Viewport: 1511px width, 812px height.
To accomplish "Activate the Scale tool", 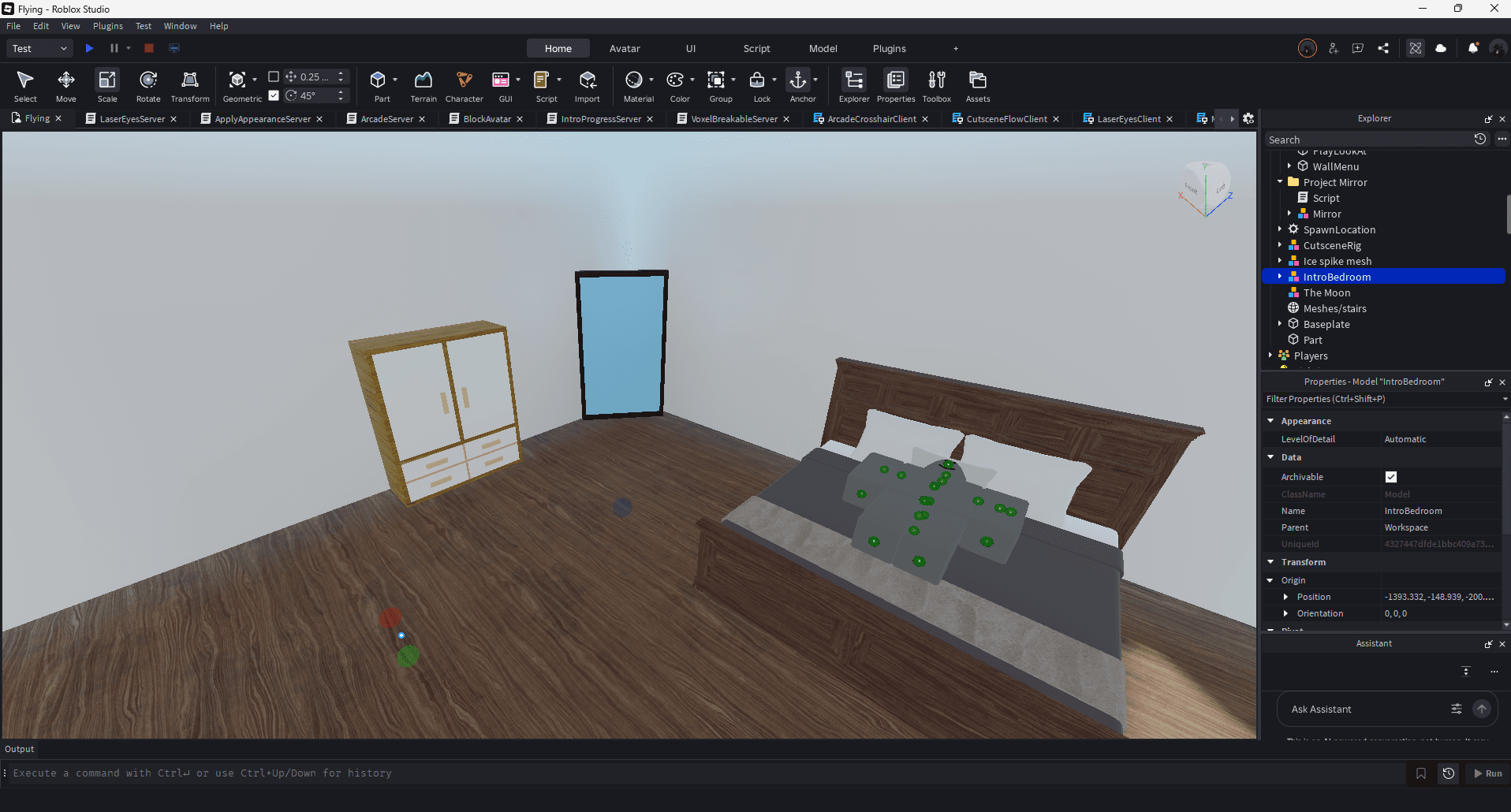I will [106, 84].
